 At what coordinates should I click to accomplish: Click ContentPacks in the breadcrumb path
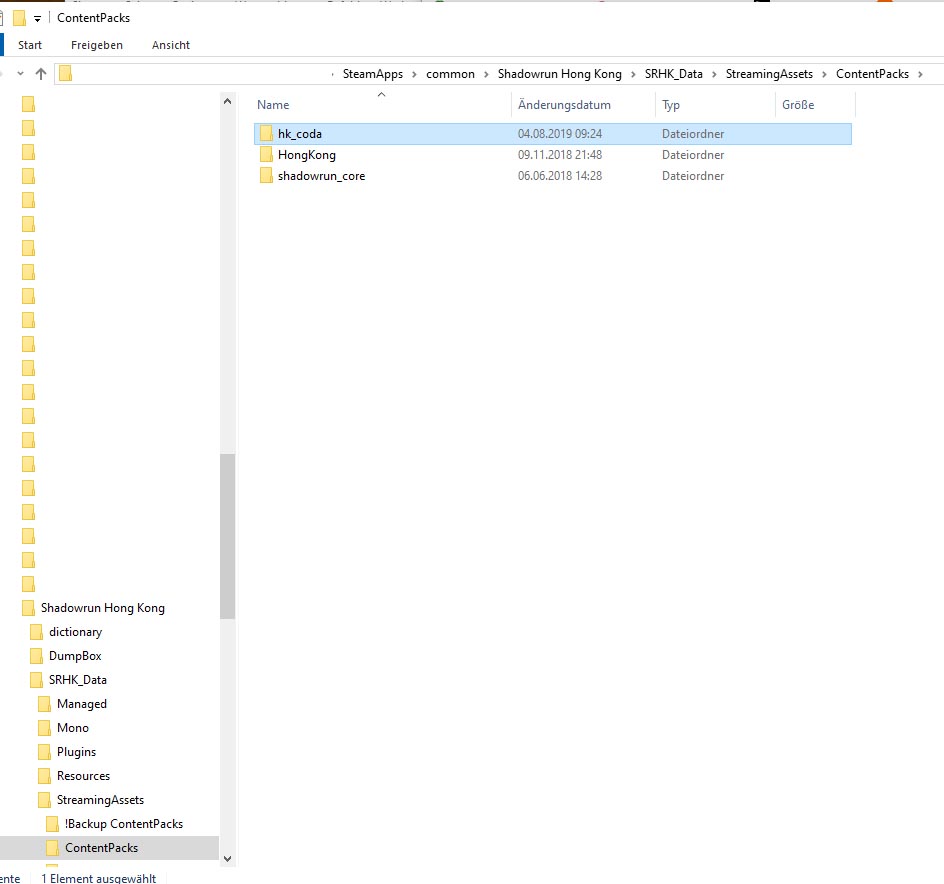click(x=872, y=74)
